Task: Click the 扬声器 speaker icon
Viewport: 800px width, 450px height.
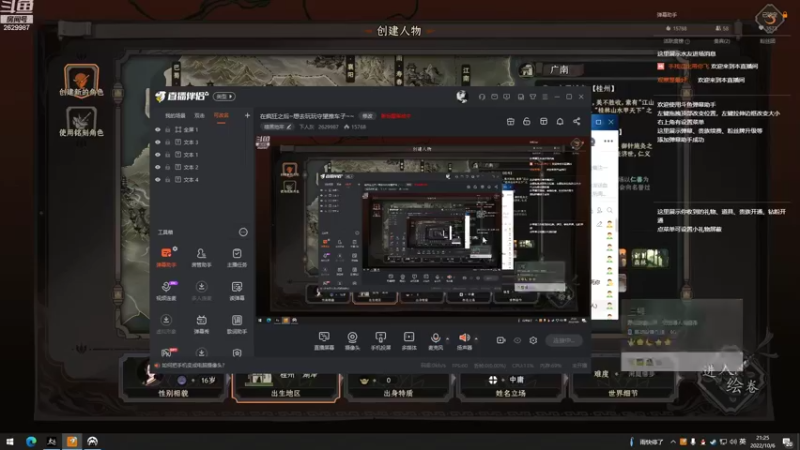Action: [x=464, y=338]
